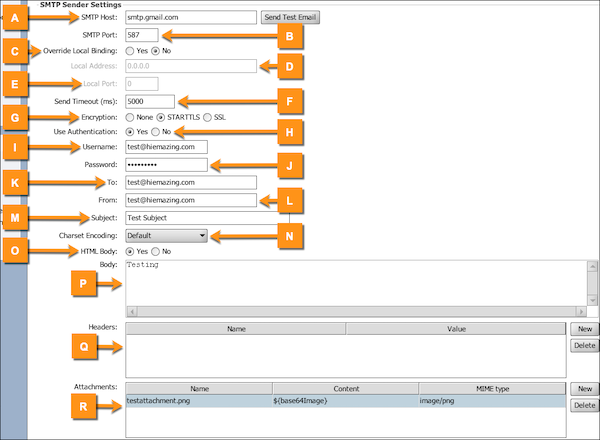Image resolution: width=600 pixels, height=440 pixels.
Task: Click New button beside Headers table
Action: click(x=582, y=328)
